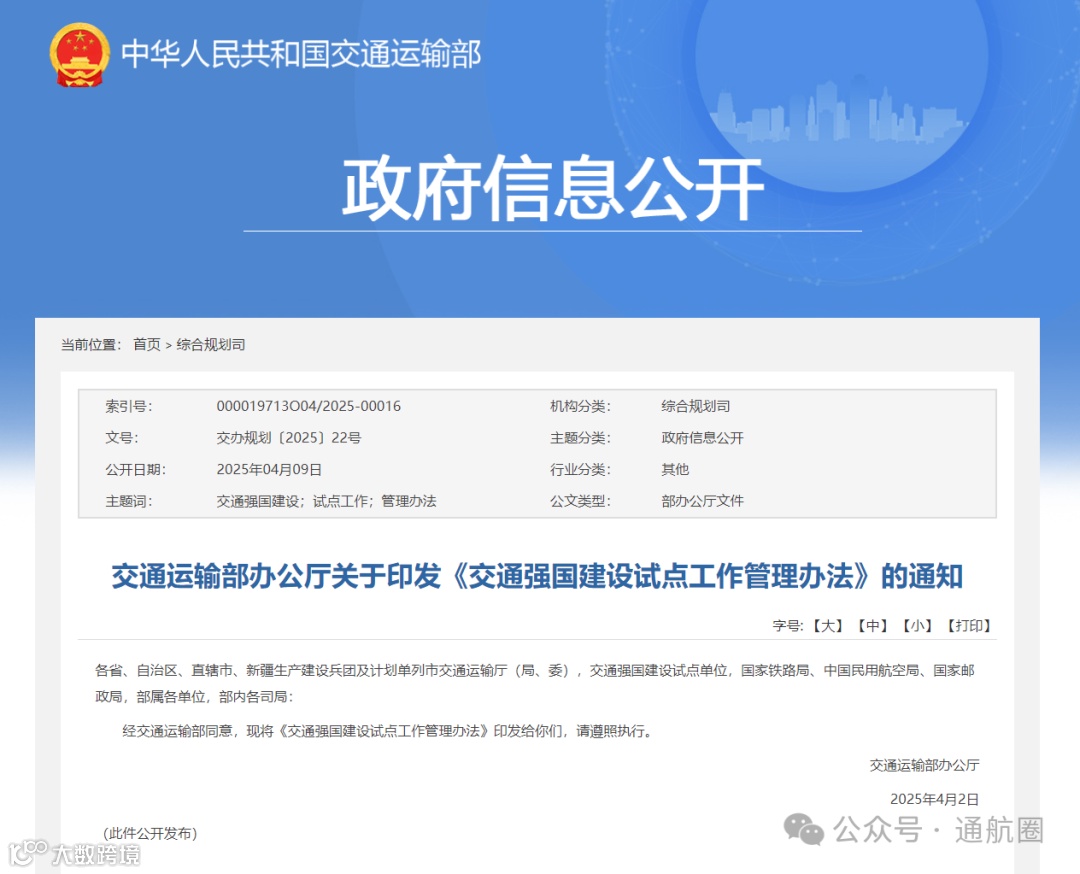Image resolution: width=1080 pixels, height=874 pixels.
Task: Click the 索引号 value 000019713O04/2025-00016
Action: tap(308, 406)
